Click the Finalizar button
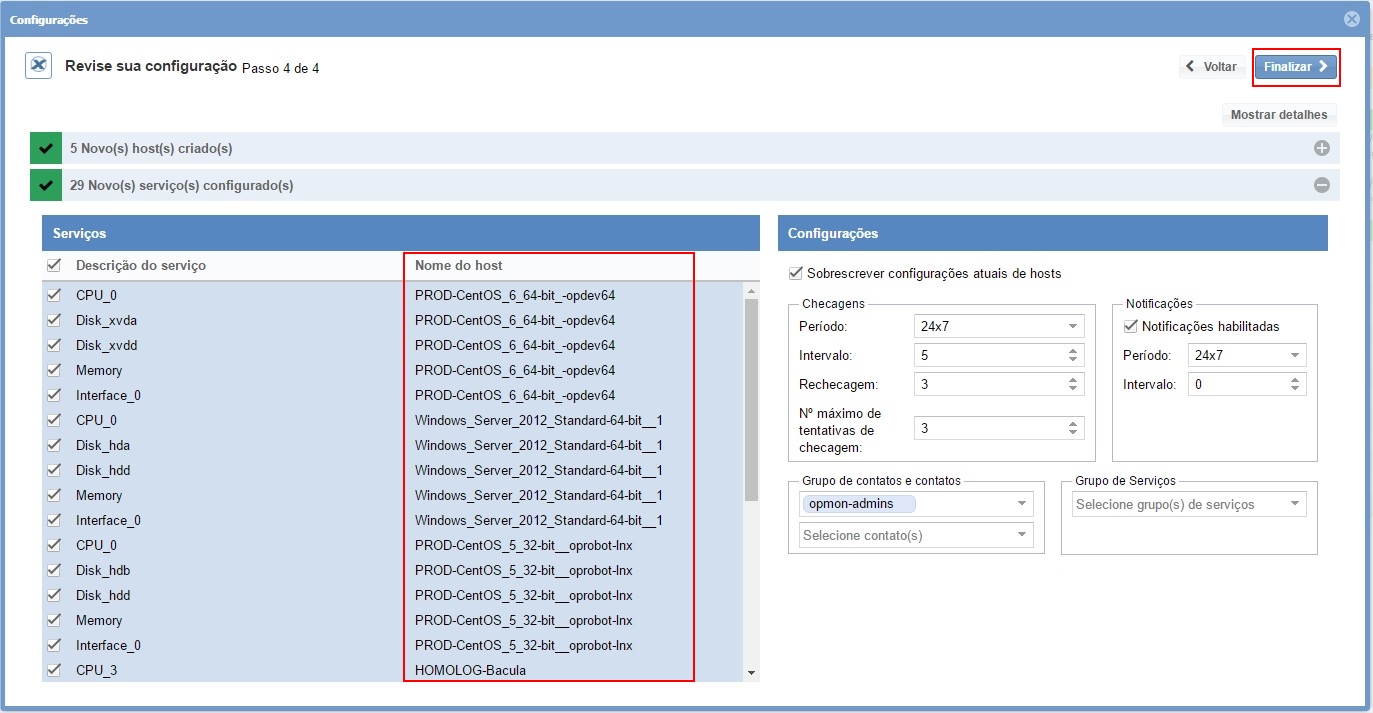Image resolution: width=1373 pixels, height=713 pixels. pyautogui.click(x=1295, y=67)
